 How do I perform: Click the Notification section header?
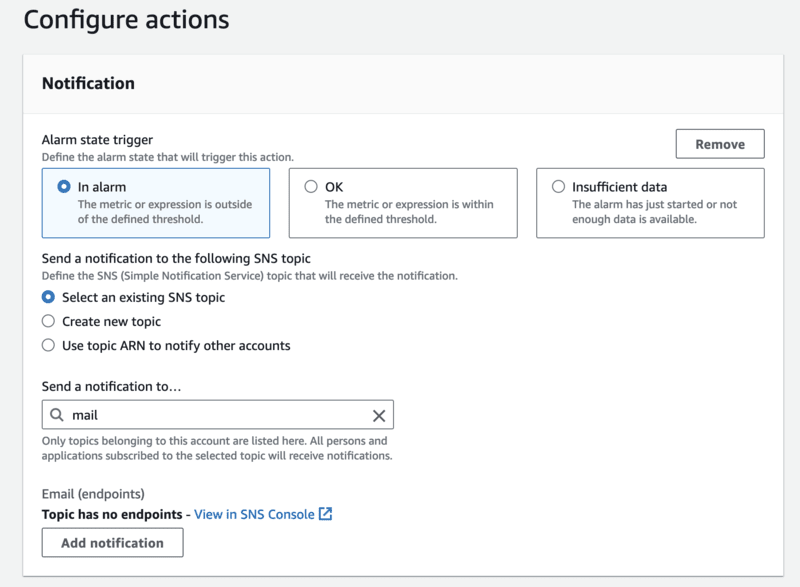coord(88,83)
